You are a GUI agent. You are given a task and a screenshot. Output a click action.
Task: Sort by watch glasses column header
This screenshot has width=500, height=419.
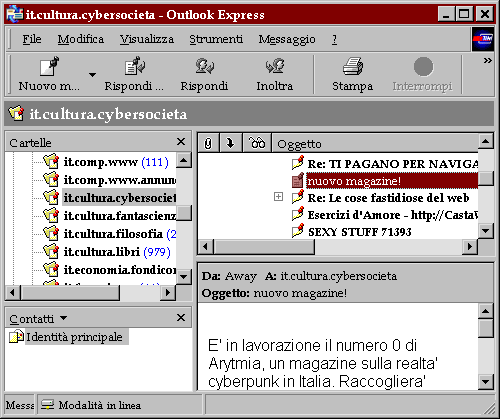click(x=257, y=143)
